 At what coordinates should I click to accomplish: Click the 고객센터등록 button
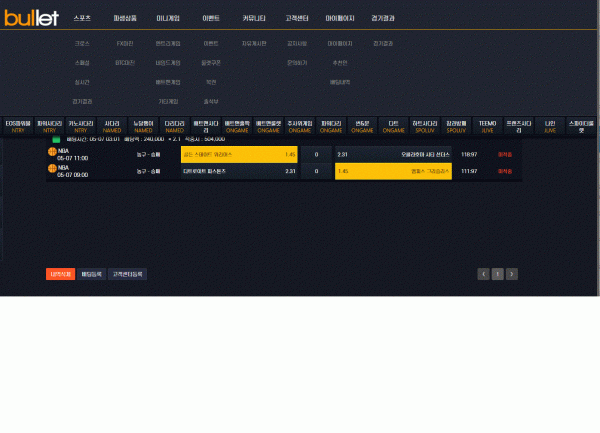click(127, 274)
